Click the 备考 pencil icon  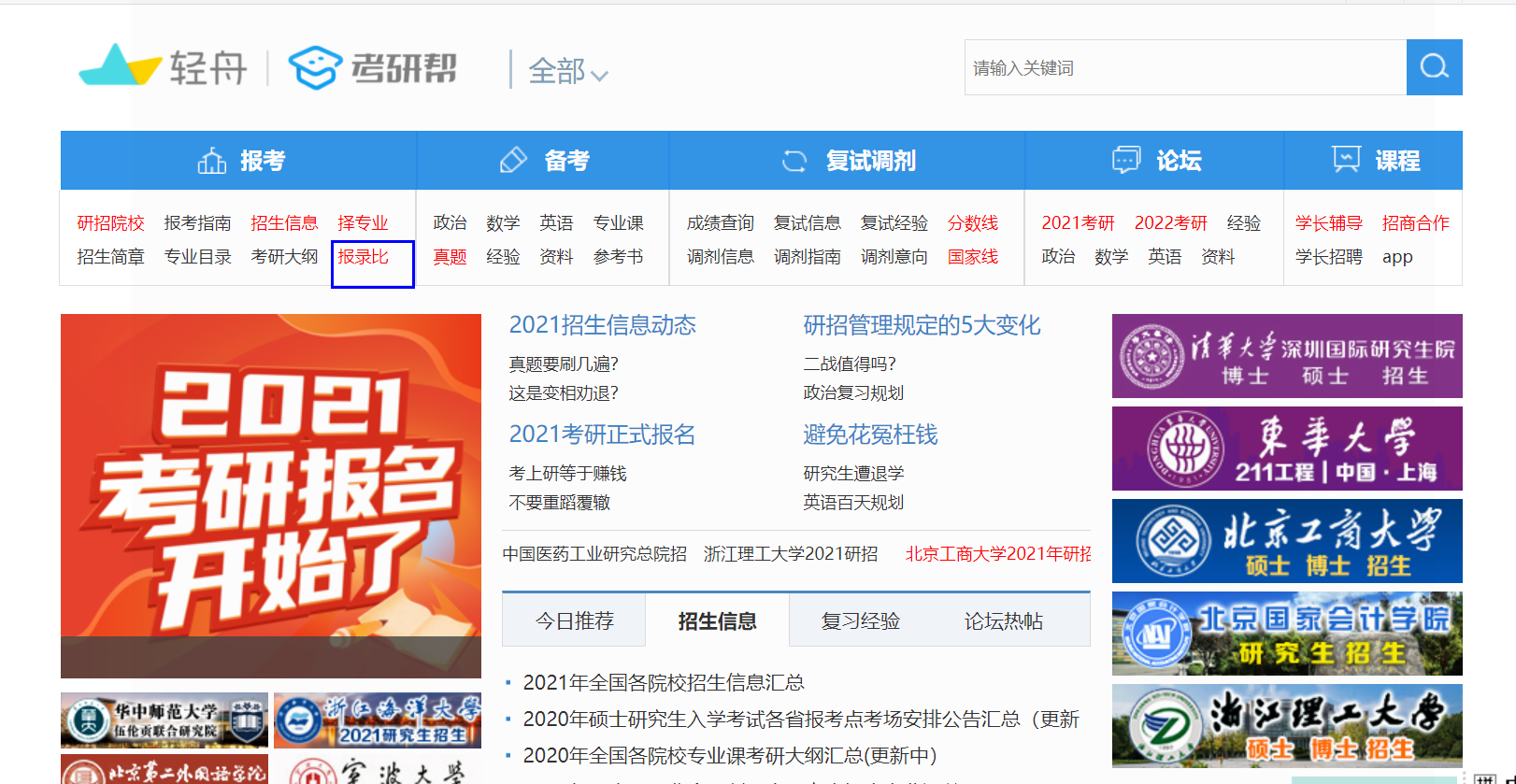pyautogui.click(x=513, y=161)
